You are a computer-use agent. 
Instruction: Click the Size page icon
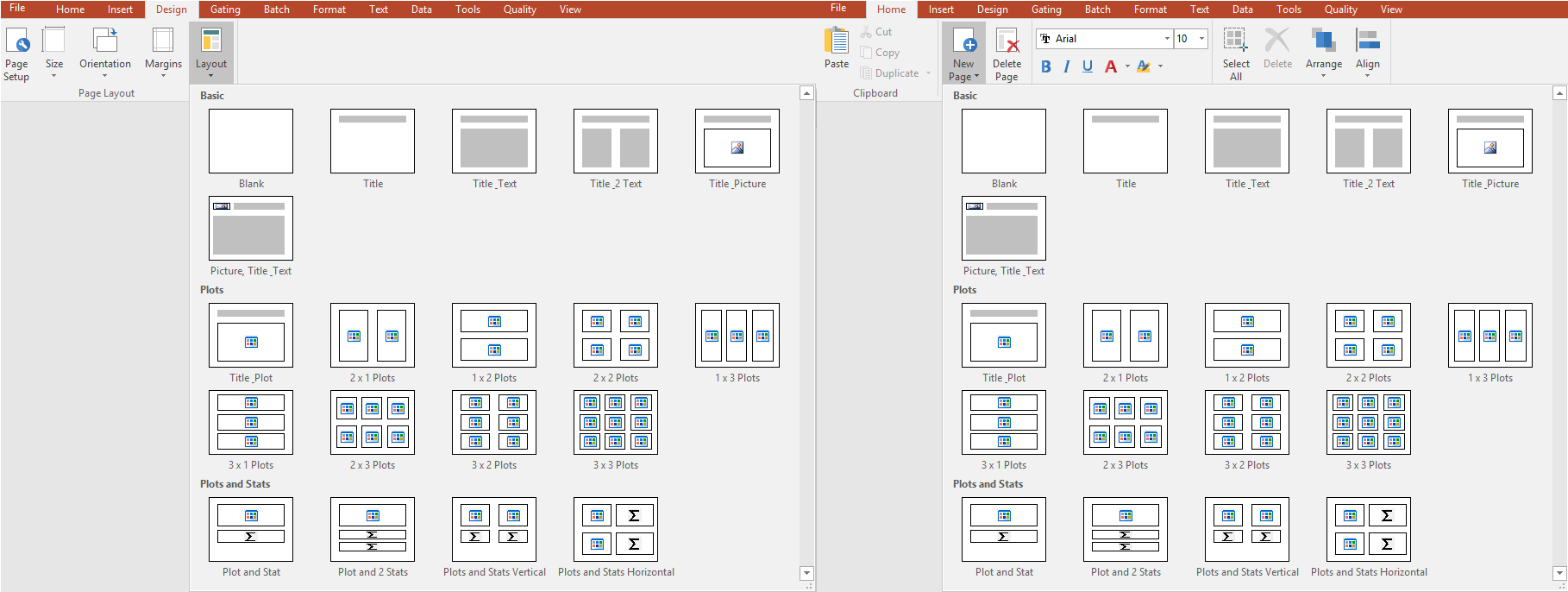53,41
